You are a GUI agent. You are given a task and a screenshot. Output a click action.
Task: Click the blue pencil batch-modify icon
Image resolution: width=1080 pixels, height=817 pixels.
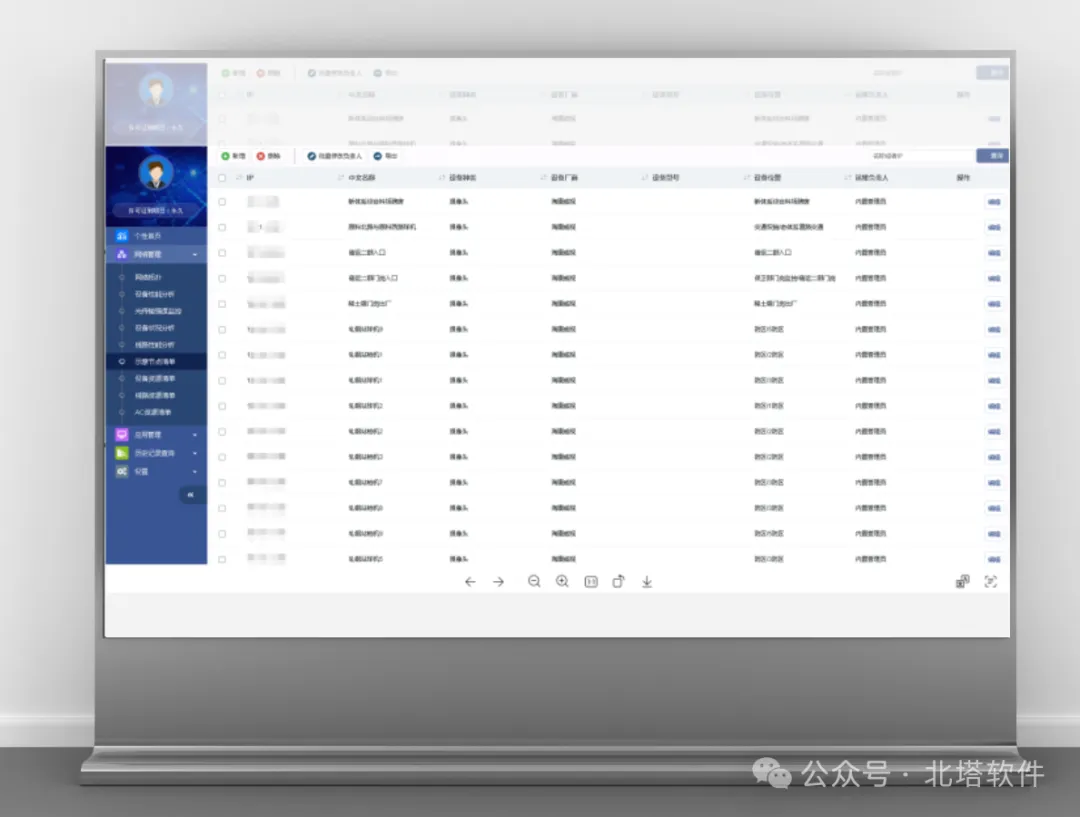click(x=311, y=156)
